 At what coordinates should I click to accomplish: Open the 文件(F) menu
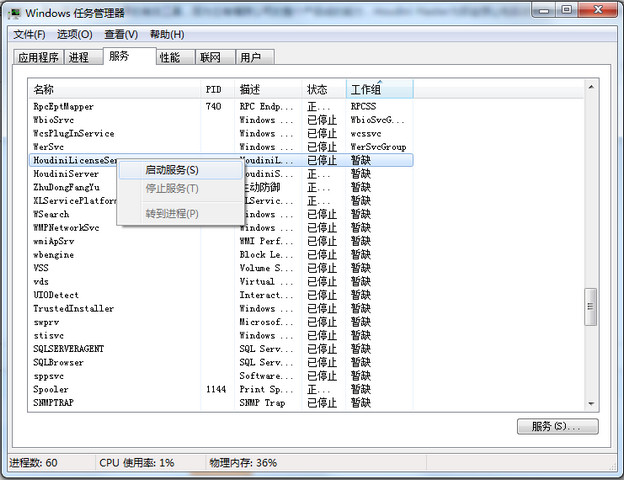[x=29, y=35]
